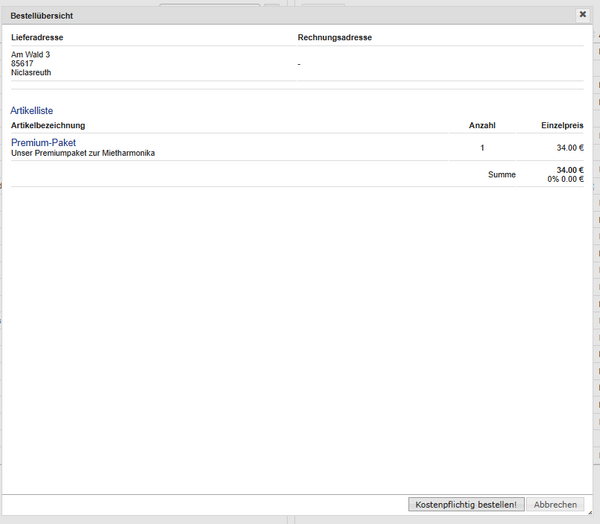Image resolution: width=600 pixels, height=524 pixels.
Task: Cancel the order with Abbrechen
Action: 555,504
